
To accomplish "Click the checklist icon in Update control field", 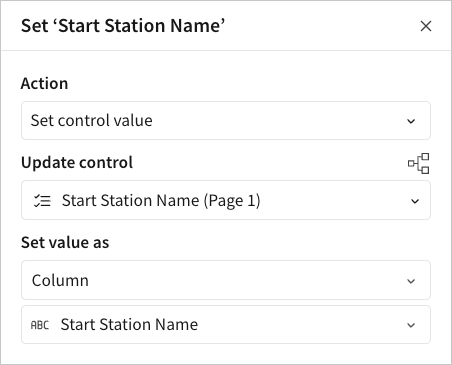I will pos(42,201).
